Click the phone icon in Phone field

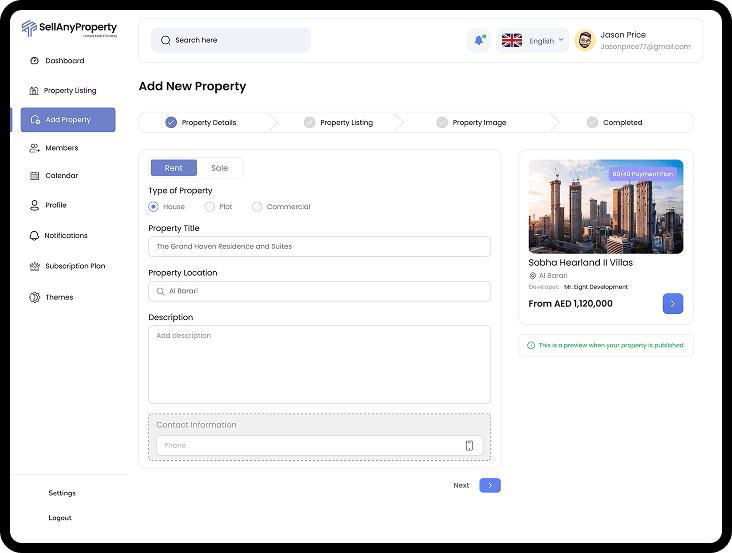(469, 446)
